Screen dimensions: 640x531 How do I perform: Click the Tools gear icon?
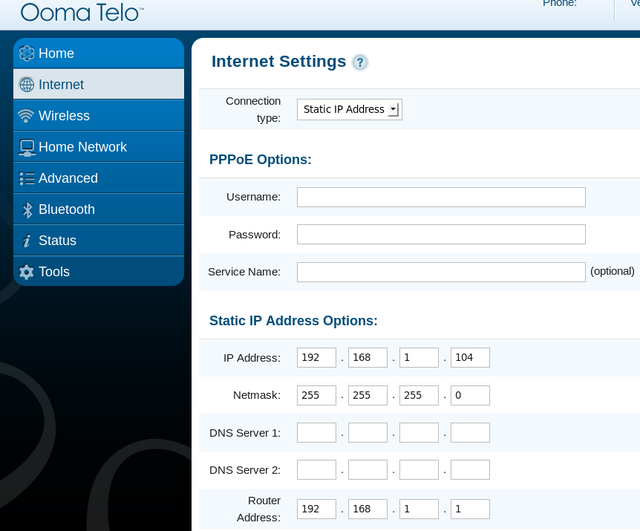point(27,272)
